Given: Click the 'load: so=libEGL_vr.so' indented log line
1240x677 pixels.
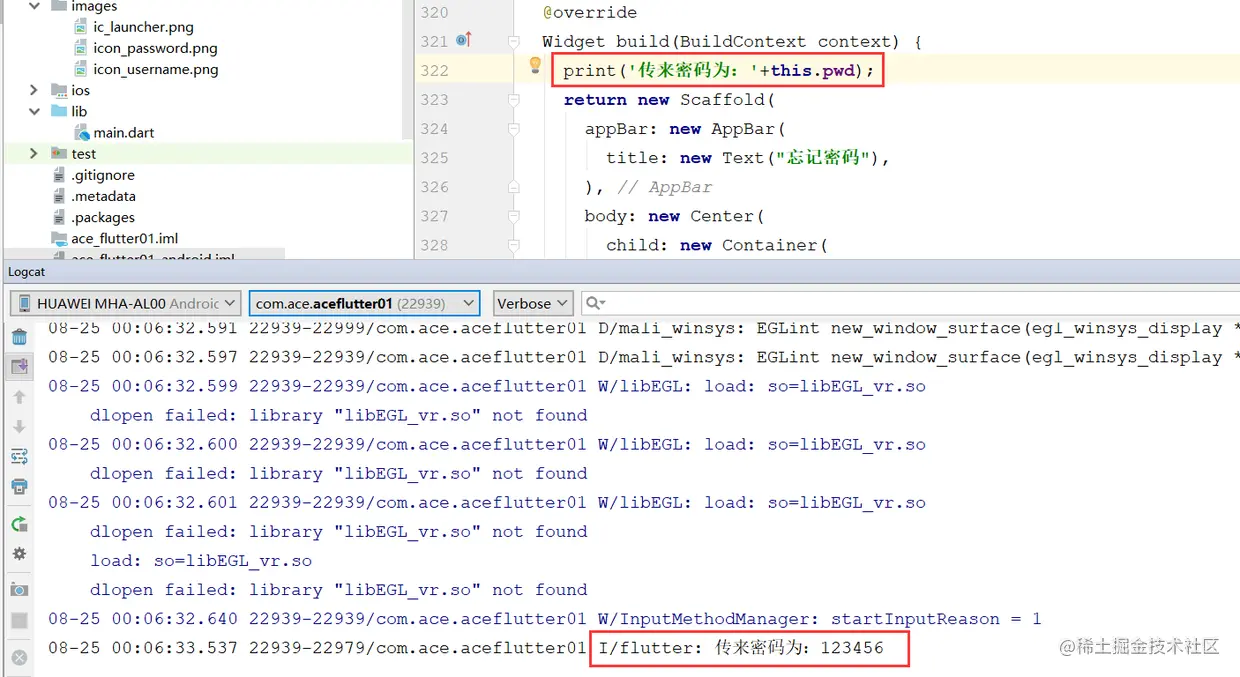Looking at the screenshot, I should (201, 561).
